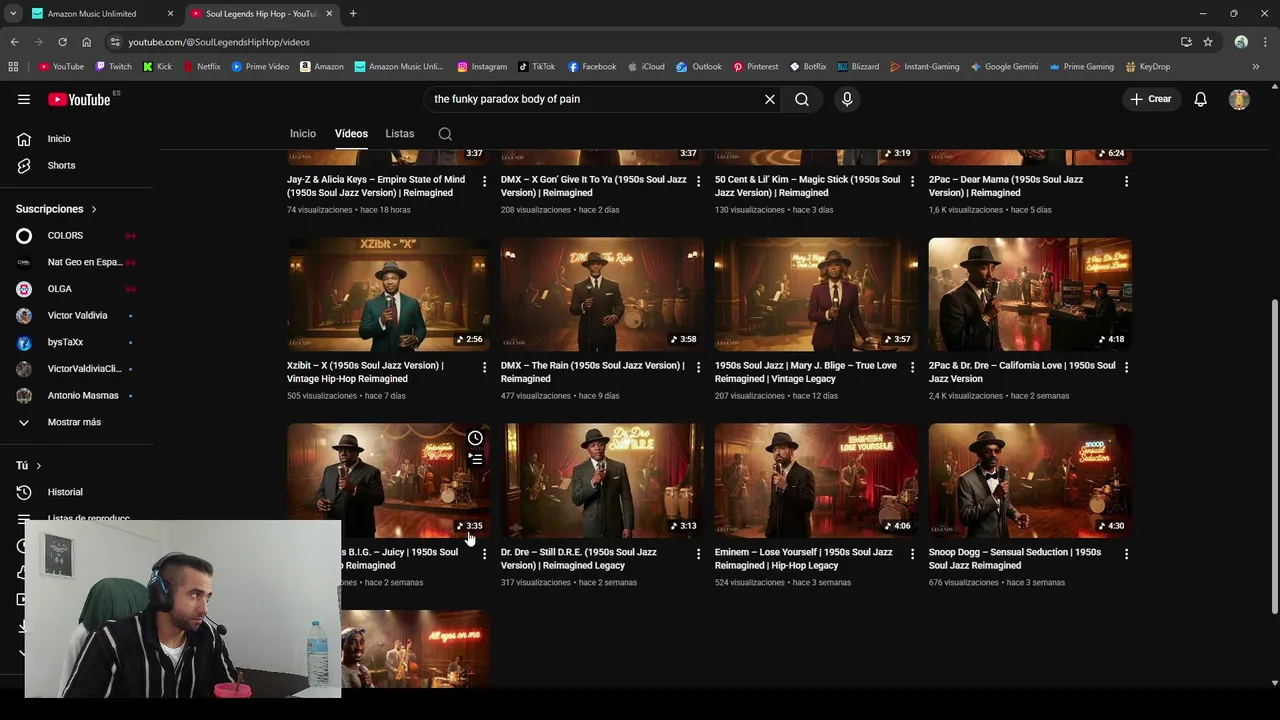Image resolution: width=1280 pixels, height=720 pixels.
Task: Click the page vertical scrollbar thumb
Action: coord(1274,455)
